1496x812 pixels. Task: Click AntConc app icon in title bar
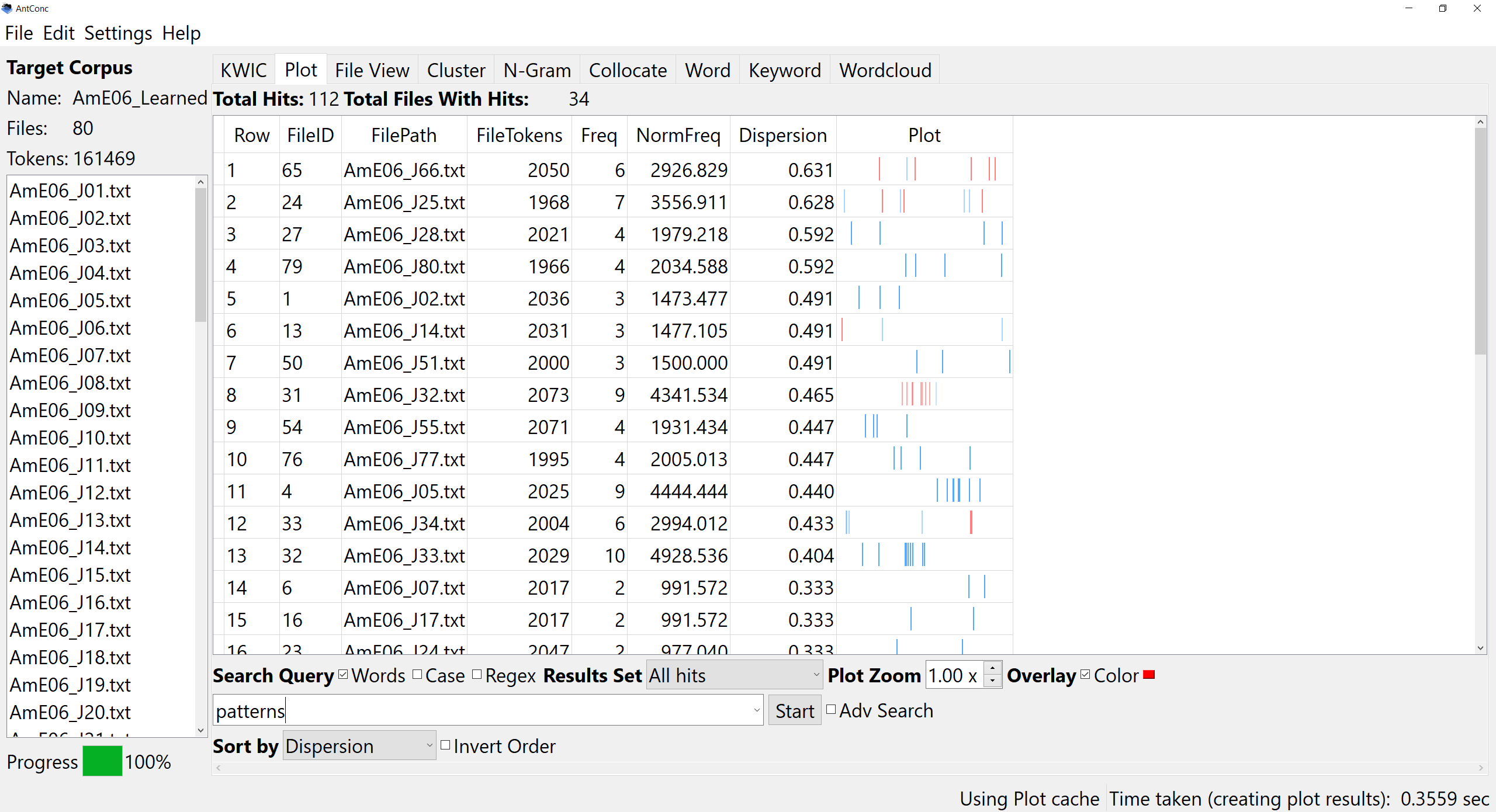click(x=7, y=8)
